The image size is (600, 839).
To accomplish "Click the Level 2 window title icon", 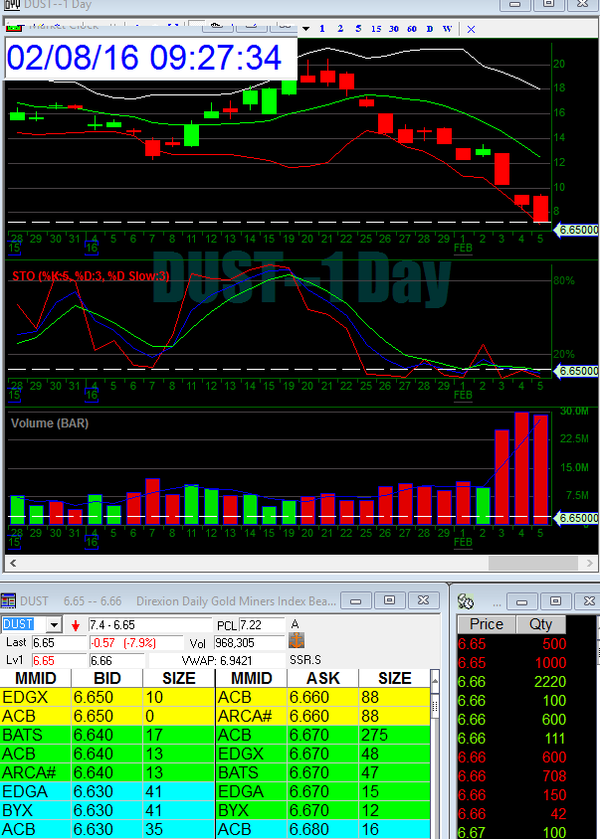I will (x=9, y=600).
